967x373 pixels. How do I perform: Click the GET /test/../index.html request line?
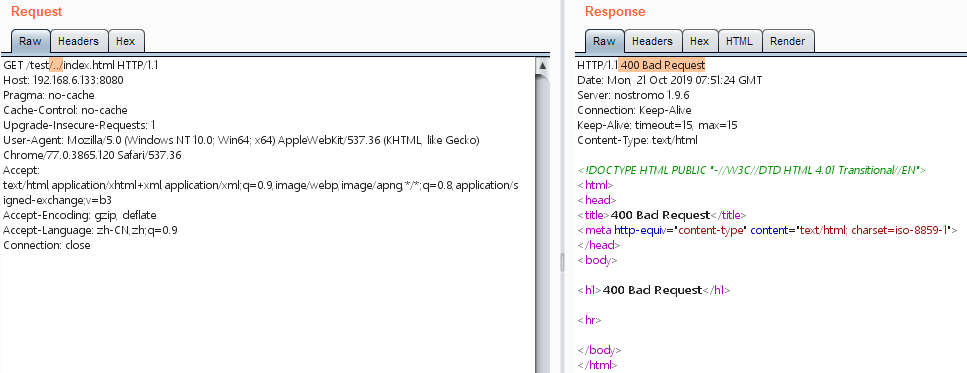click(81, 65)
